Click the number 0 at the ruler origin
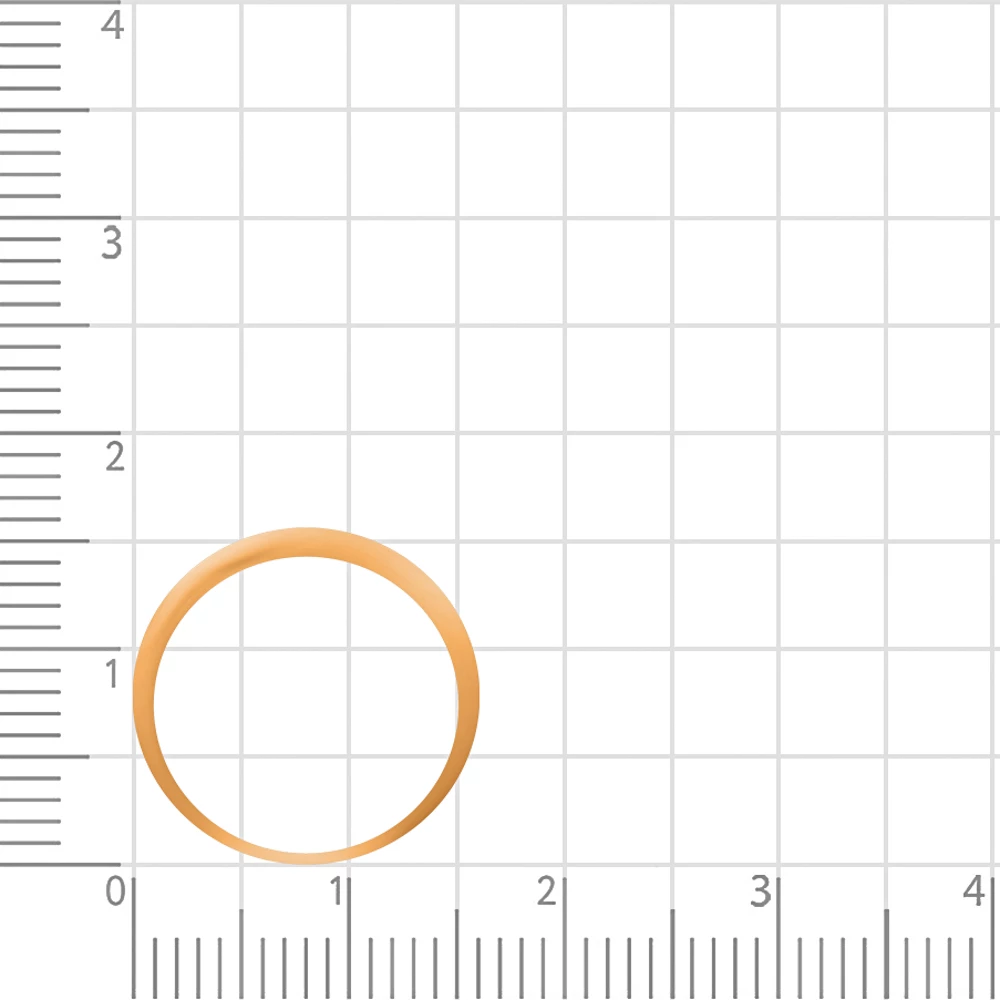Viewport: 1000px width, 1000px height. (x=115, y=891)
